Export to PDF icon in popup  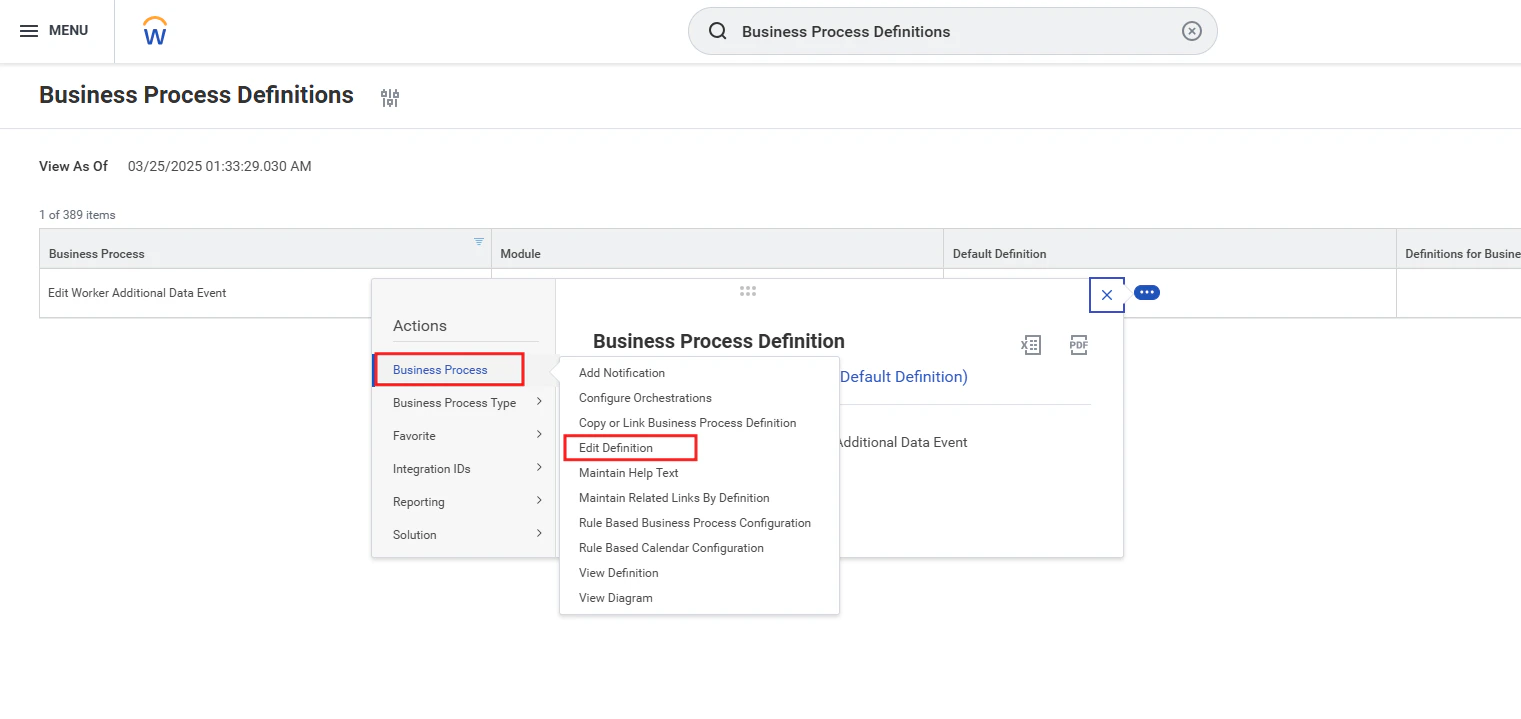pyautogui.click(x=1078, y=345)
